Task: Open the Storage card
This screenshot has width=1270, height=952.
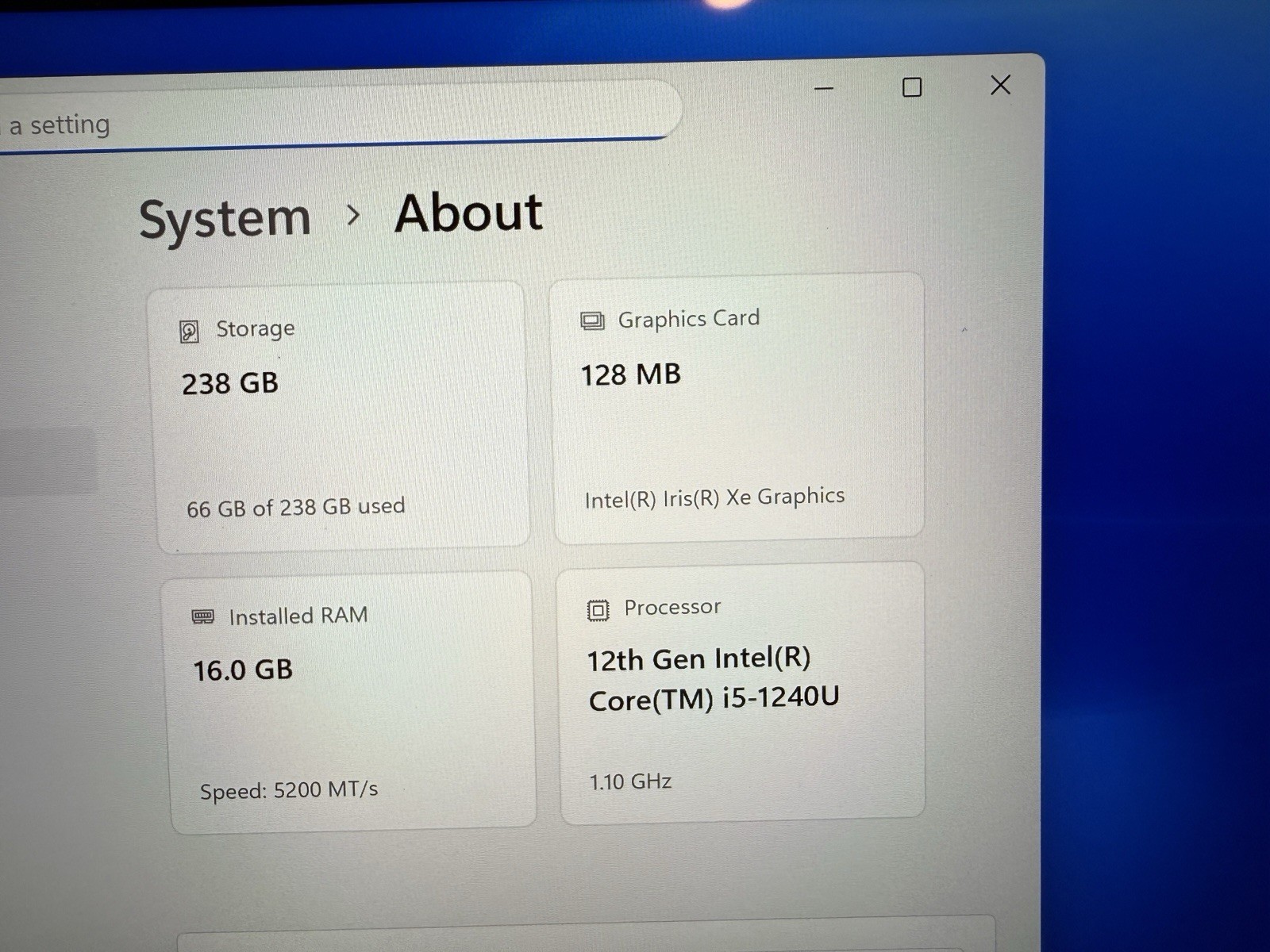Action: point(339,415)
